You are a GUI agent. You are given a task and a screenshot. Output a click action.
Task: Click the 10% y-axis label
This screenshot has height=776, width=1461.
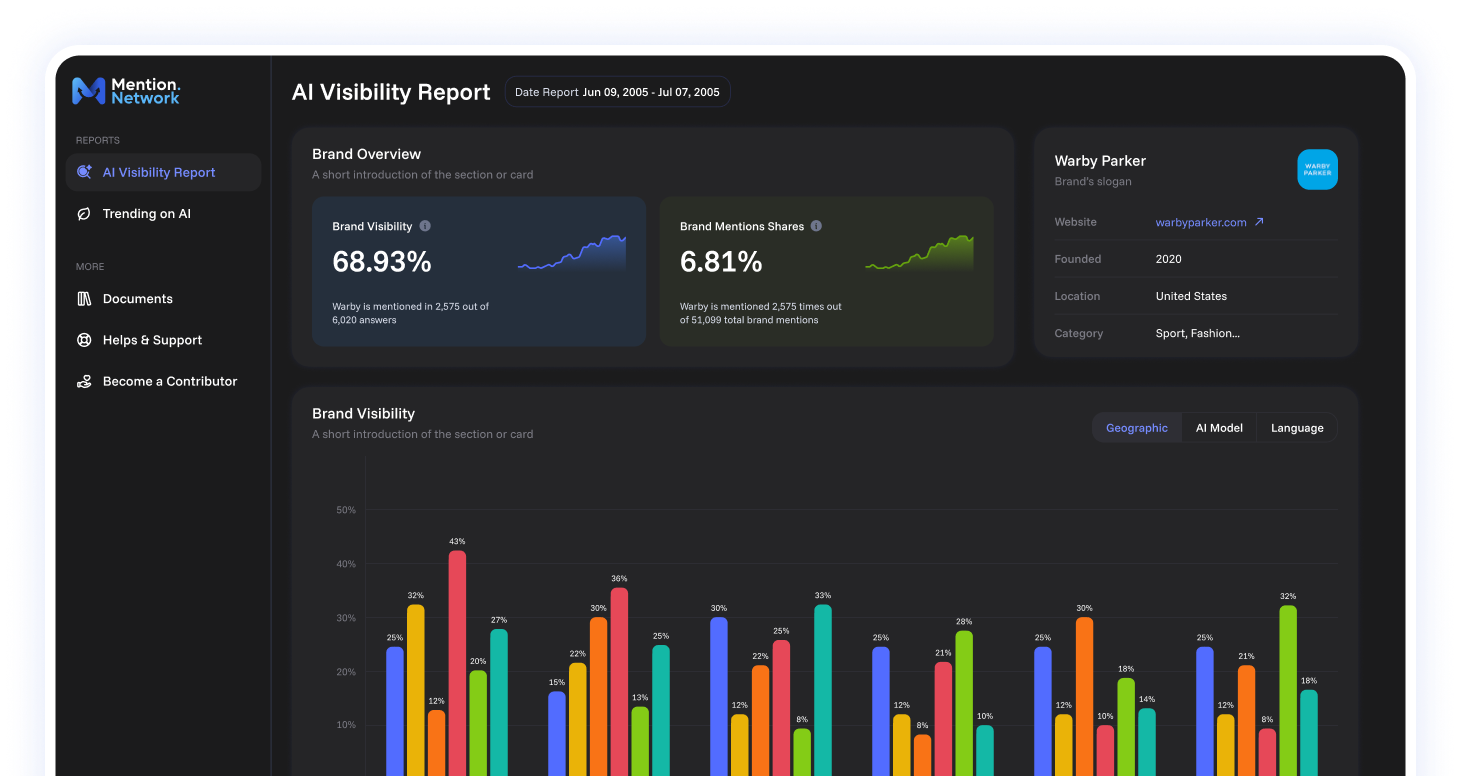tap(346, 725)
